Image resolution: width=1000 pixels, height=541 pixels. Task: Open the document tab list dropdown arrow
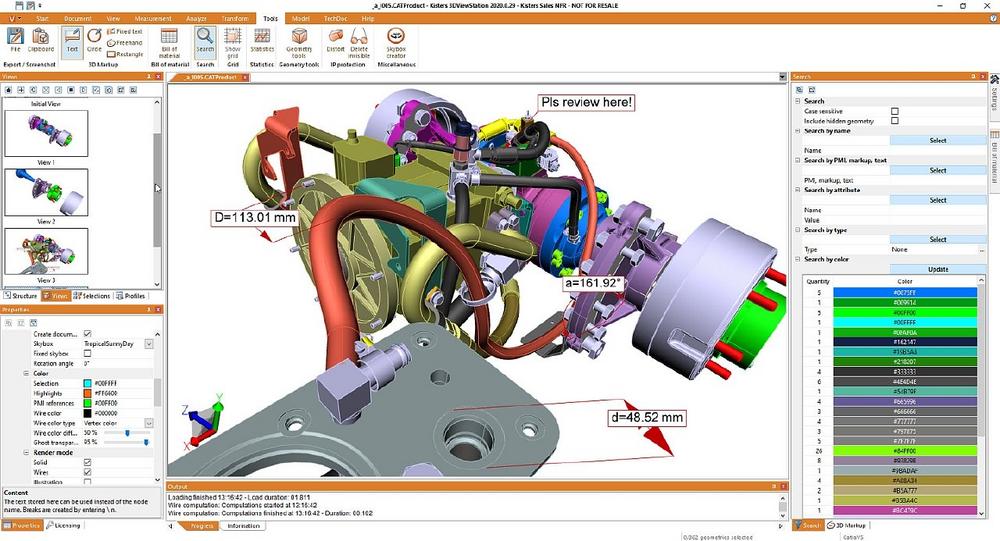(783, 77)
